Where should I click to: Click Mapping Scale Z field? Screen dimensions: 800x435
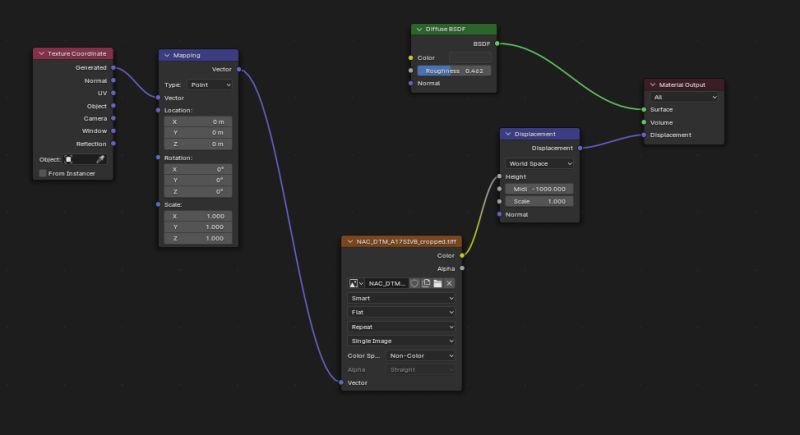coord(198,238)
